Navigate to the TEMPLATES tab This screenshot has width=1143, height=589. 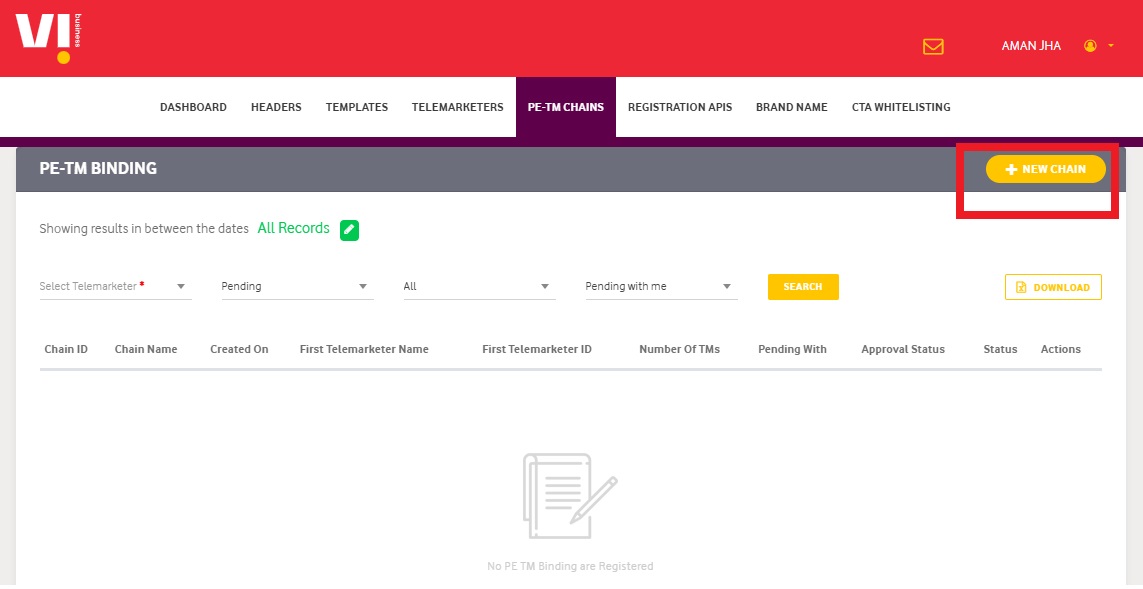point(356,107)
